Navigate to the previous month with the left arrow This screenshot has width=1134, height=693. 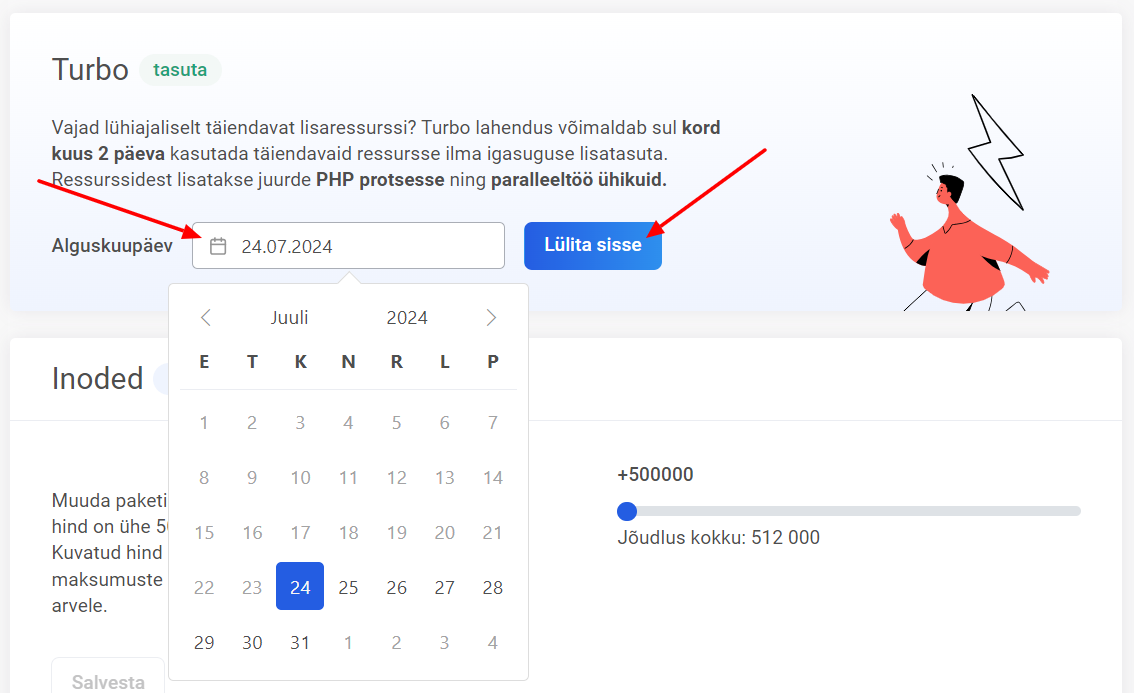205,317
